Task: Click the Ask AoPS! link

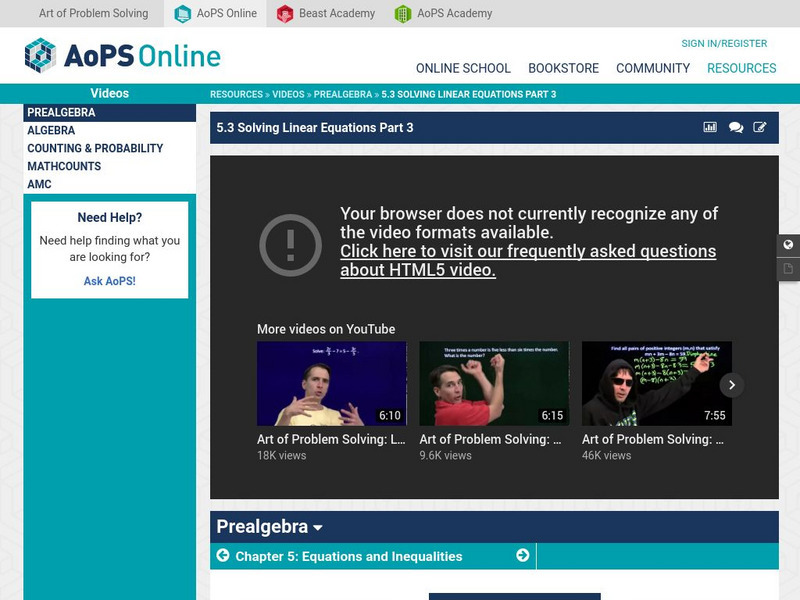Action: pos(110,281)
